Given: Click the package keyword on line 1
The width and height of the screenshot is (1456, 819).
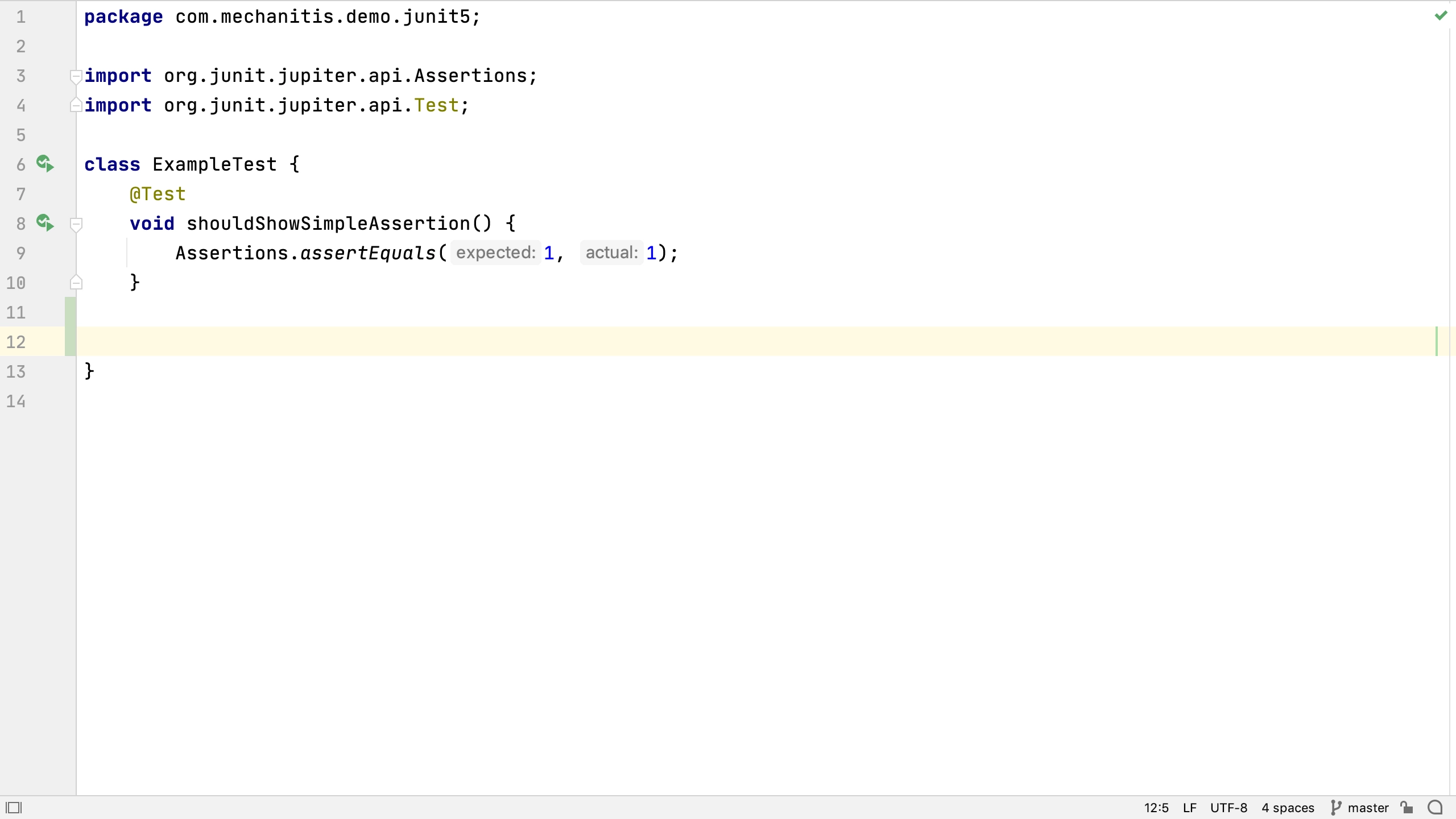Looking at the screenshot, I should [x=123, y=17].
